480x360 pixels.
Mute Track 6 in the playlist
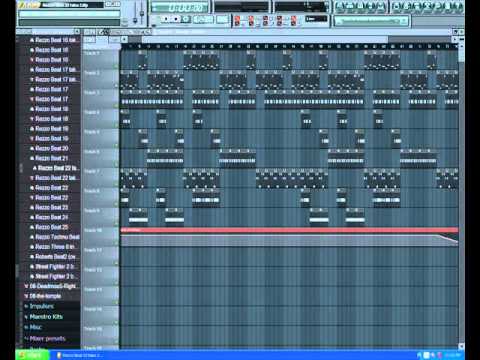click(x=116, y=165)
